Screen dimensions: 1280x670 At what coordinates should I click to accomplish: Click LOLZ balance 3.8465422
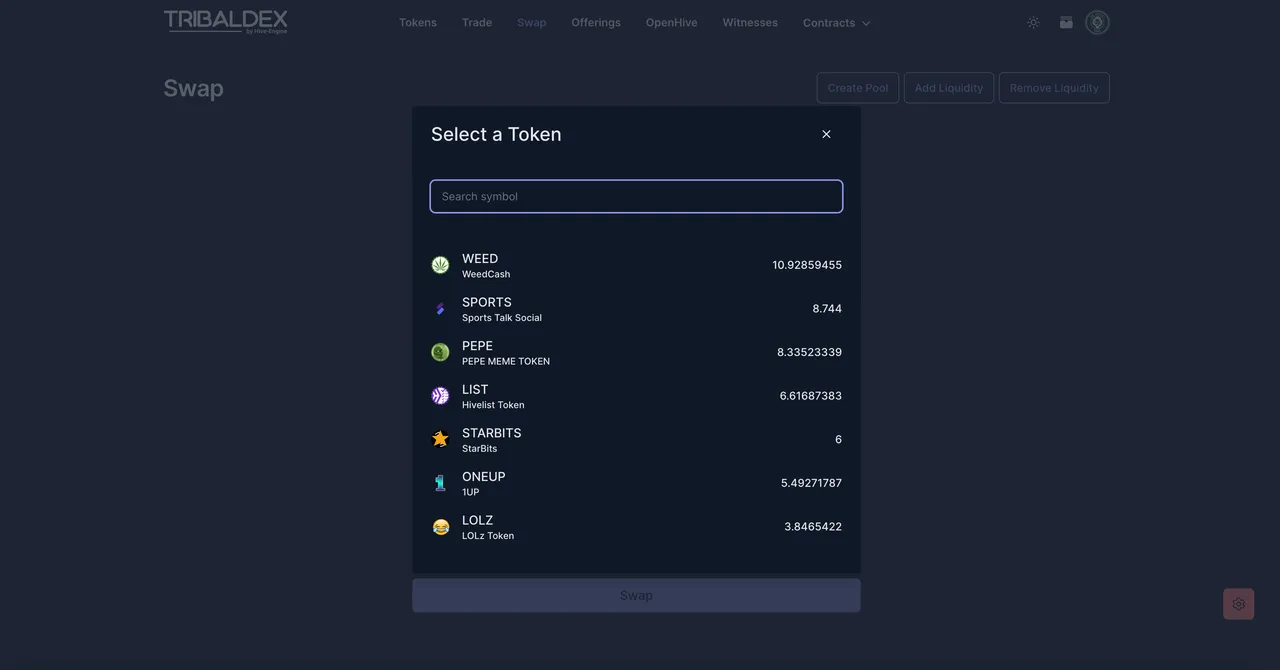click(x=813, y=527)
